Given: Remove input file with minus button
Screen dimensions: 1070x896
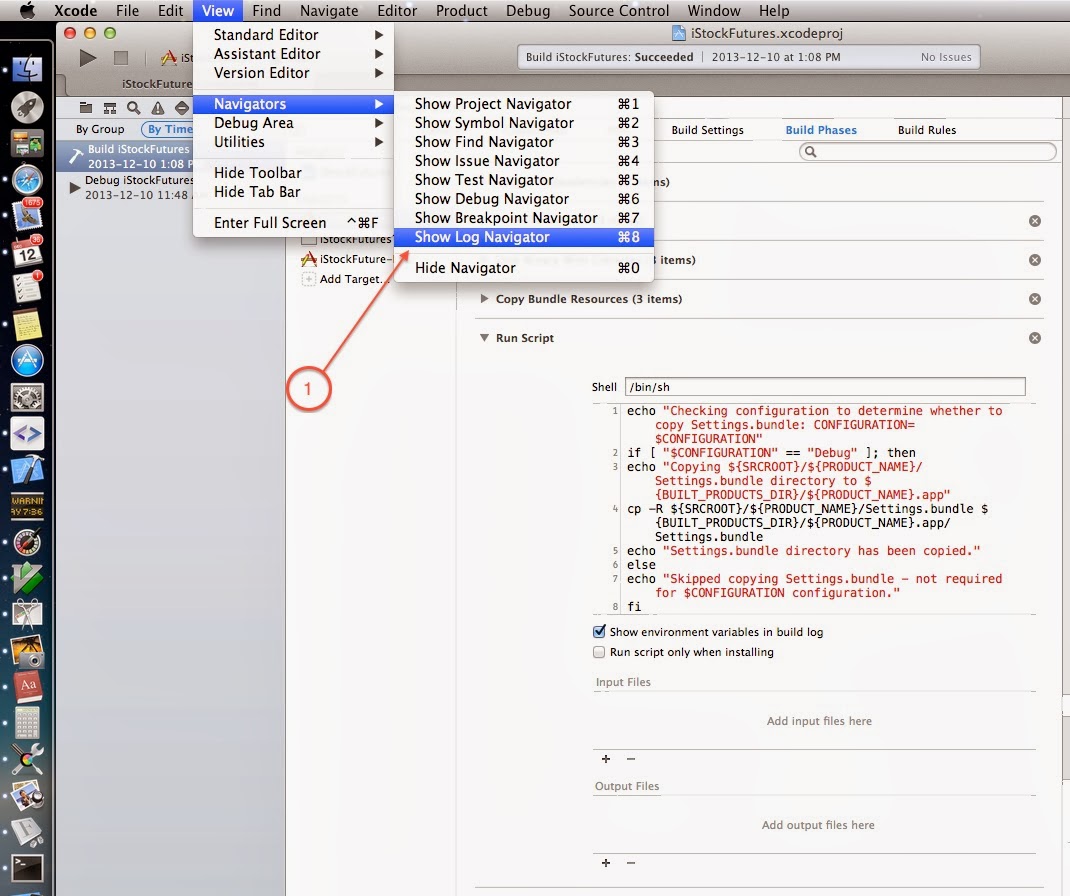Looking at the screenshot, I should [631, 759].
